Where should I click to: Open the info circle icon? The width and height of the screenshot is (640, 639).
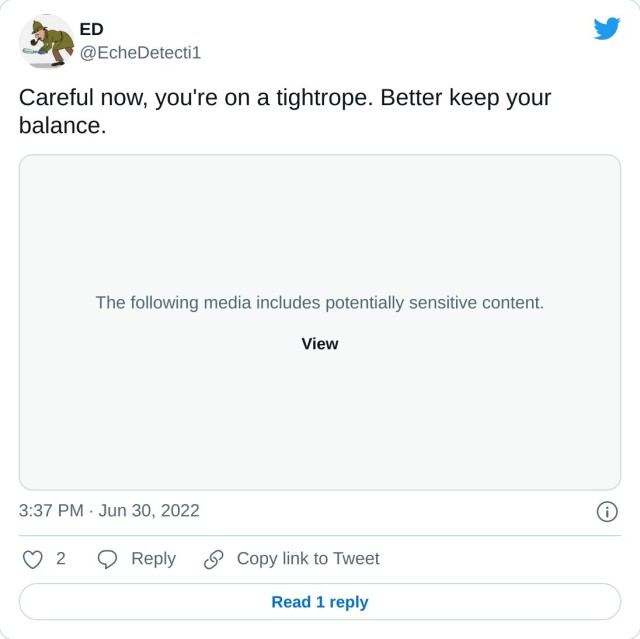[606, 511]
